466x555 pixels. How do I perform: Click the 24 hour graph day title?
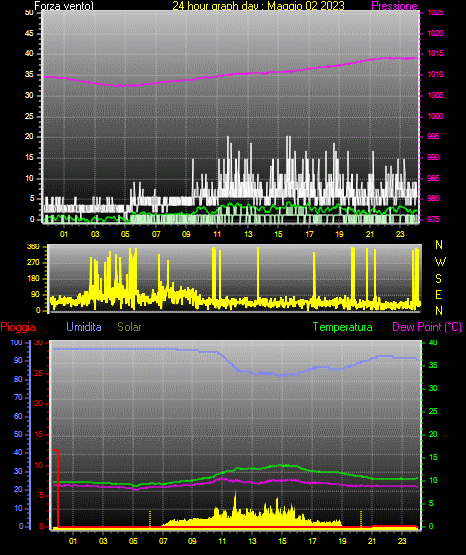[x=258, y=6]
